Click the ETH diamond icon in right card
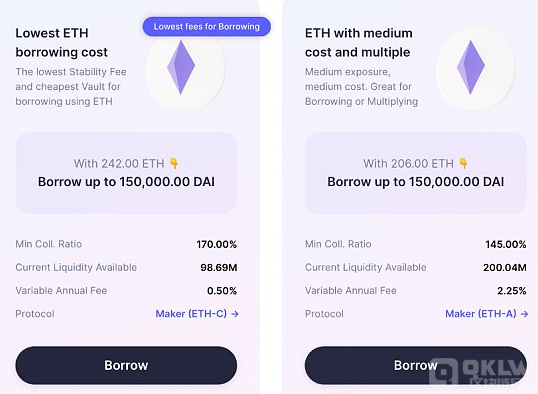Viewport: 538px width, 394px height. click(471, 68)
